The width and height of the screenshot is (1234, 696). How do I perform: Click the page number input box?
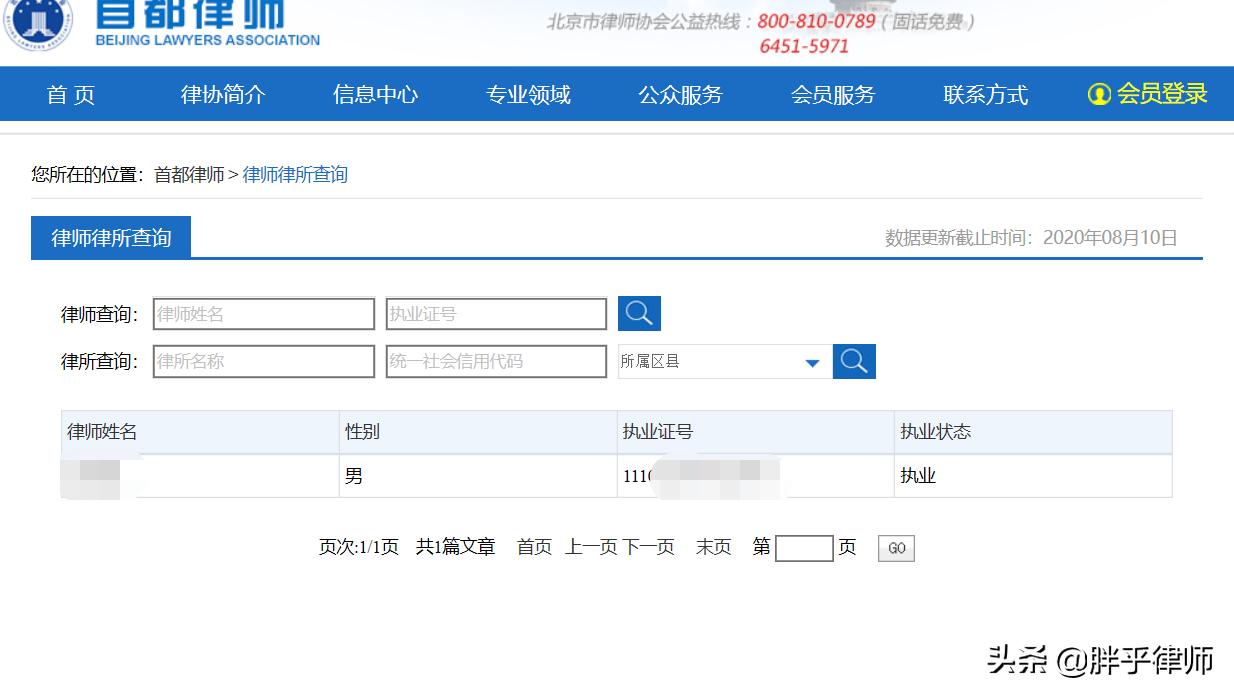[x=805, y=547]
